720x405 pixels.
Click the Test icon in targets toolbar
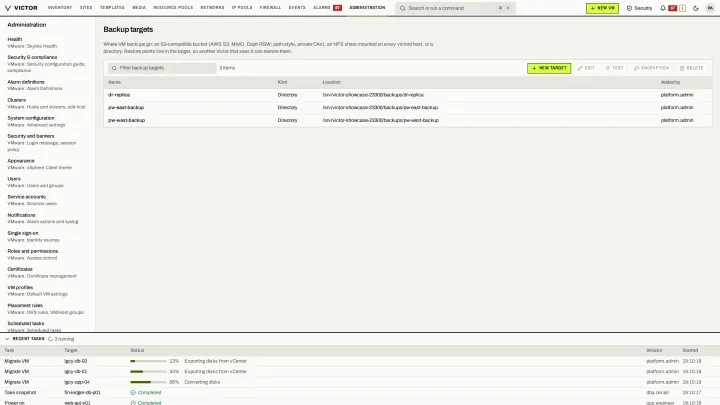608,68
